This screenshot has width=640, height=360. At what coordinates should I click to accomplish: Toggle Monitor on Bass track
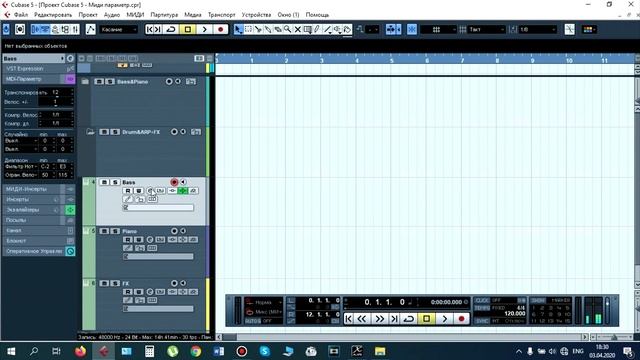[183, 182]
